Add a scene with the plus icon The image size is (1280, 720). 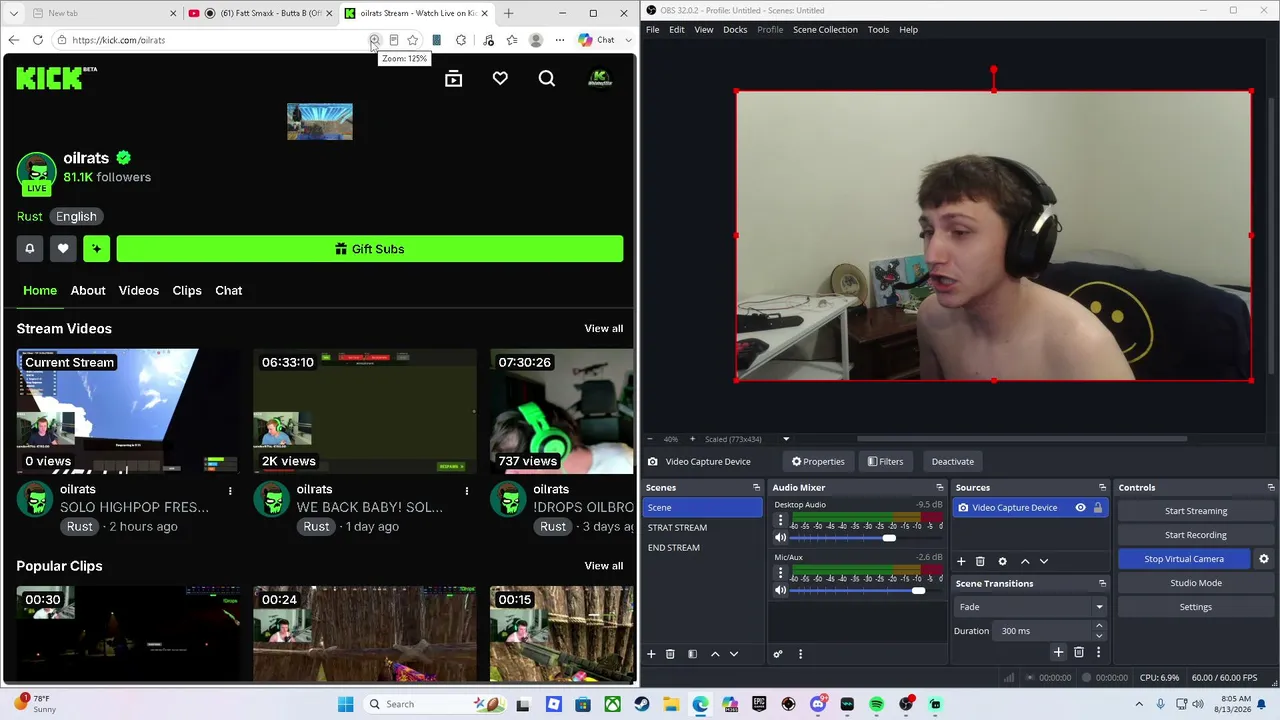pos(651,654)
